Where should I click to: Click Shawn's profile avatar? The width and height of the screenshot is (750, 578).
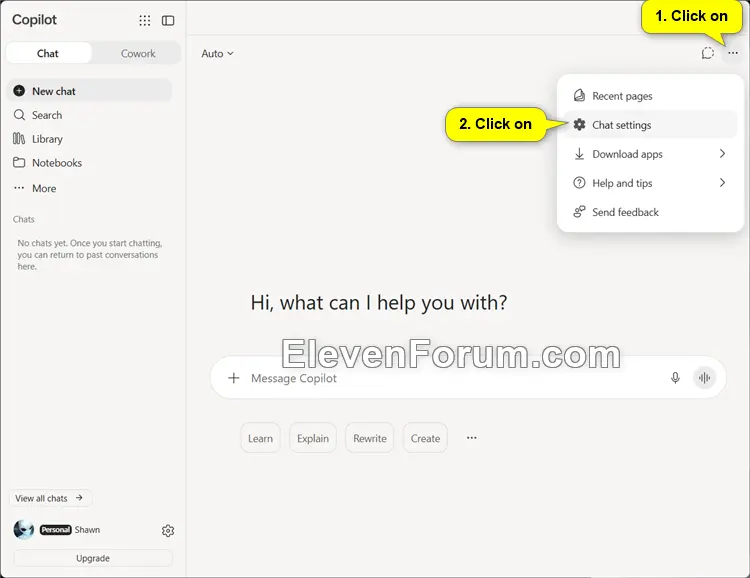click(x=23, y=530)
